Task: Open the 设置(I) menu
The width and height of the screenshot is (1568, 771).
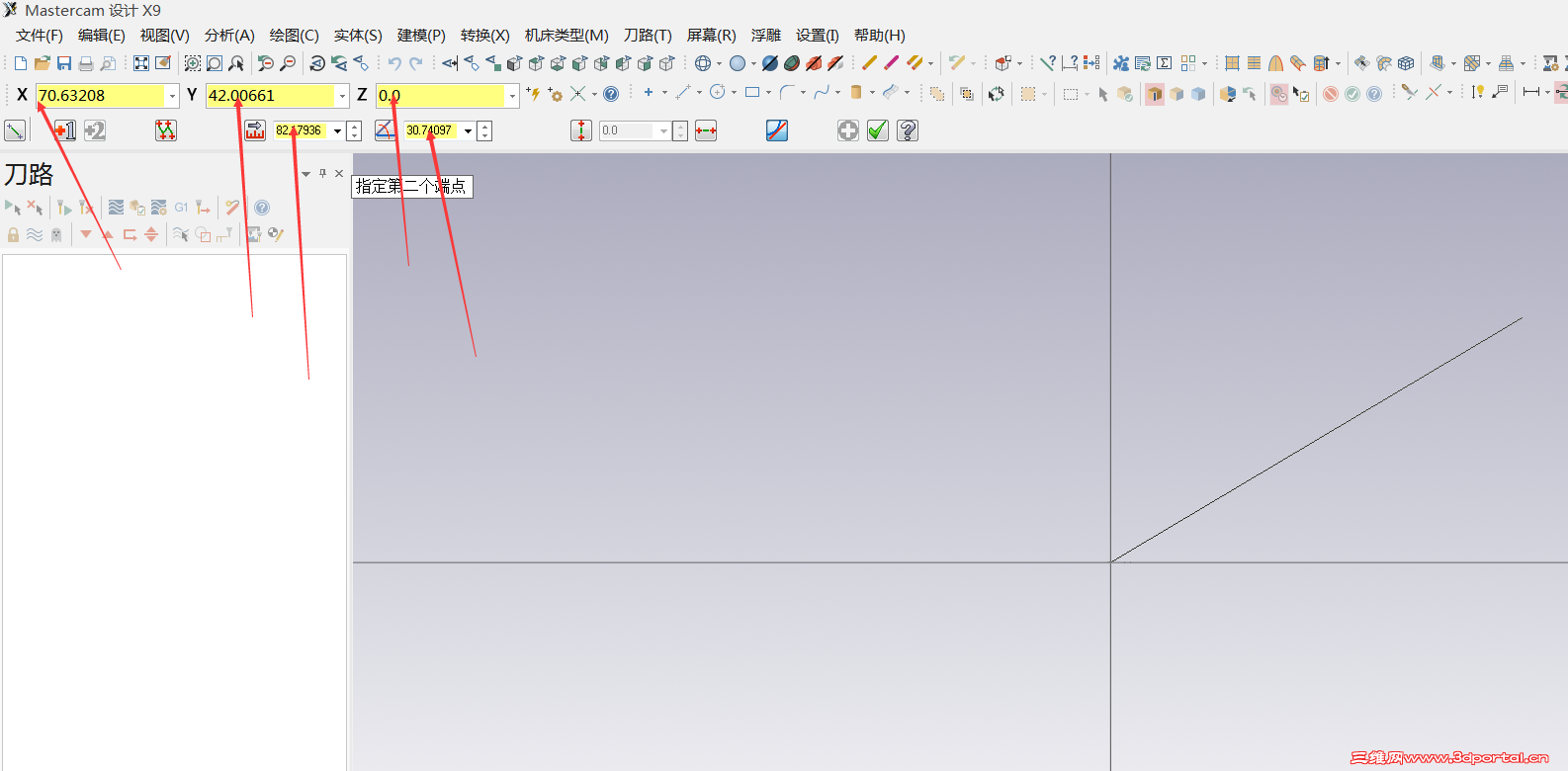Action: [818, 36]
